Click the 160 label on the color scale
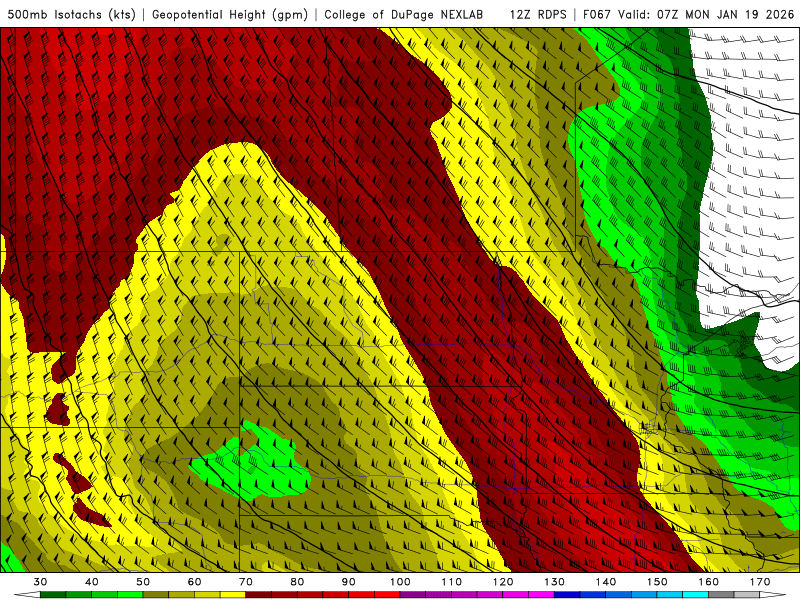The width and height of the screenshot is (800, 600). click(x=709, y=582)
